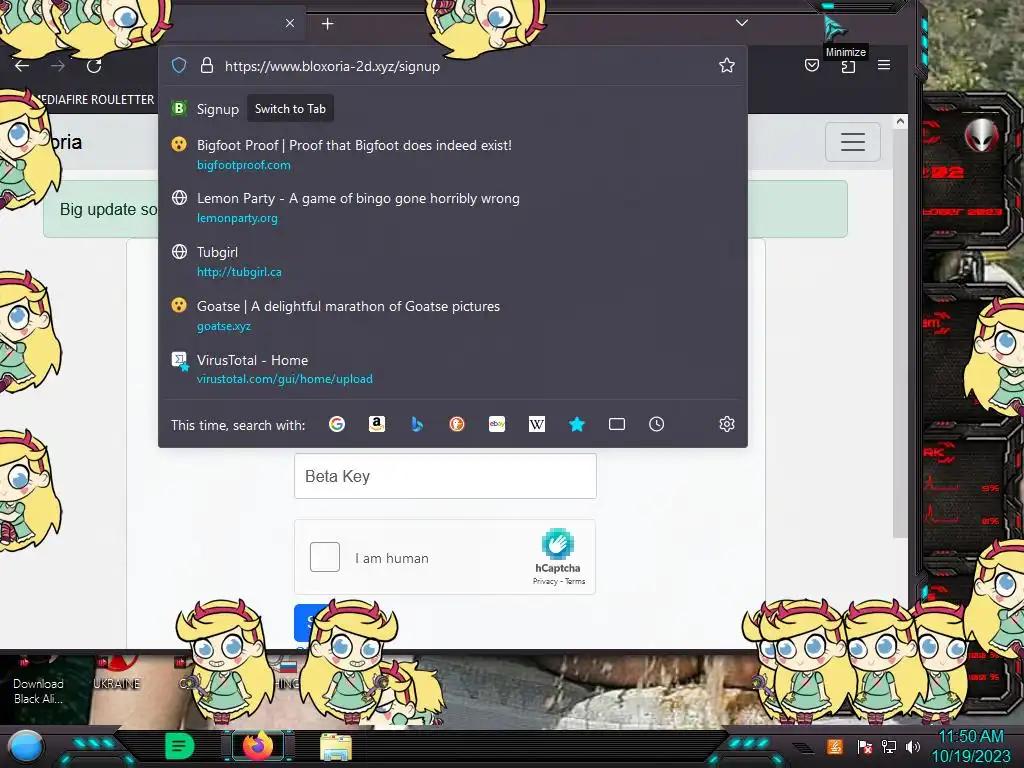Search this time with Amazon
Image resolution: width=1024 pixels, height=768 pixels.
pos(377,424)
